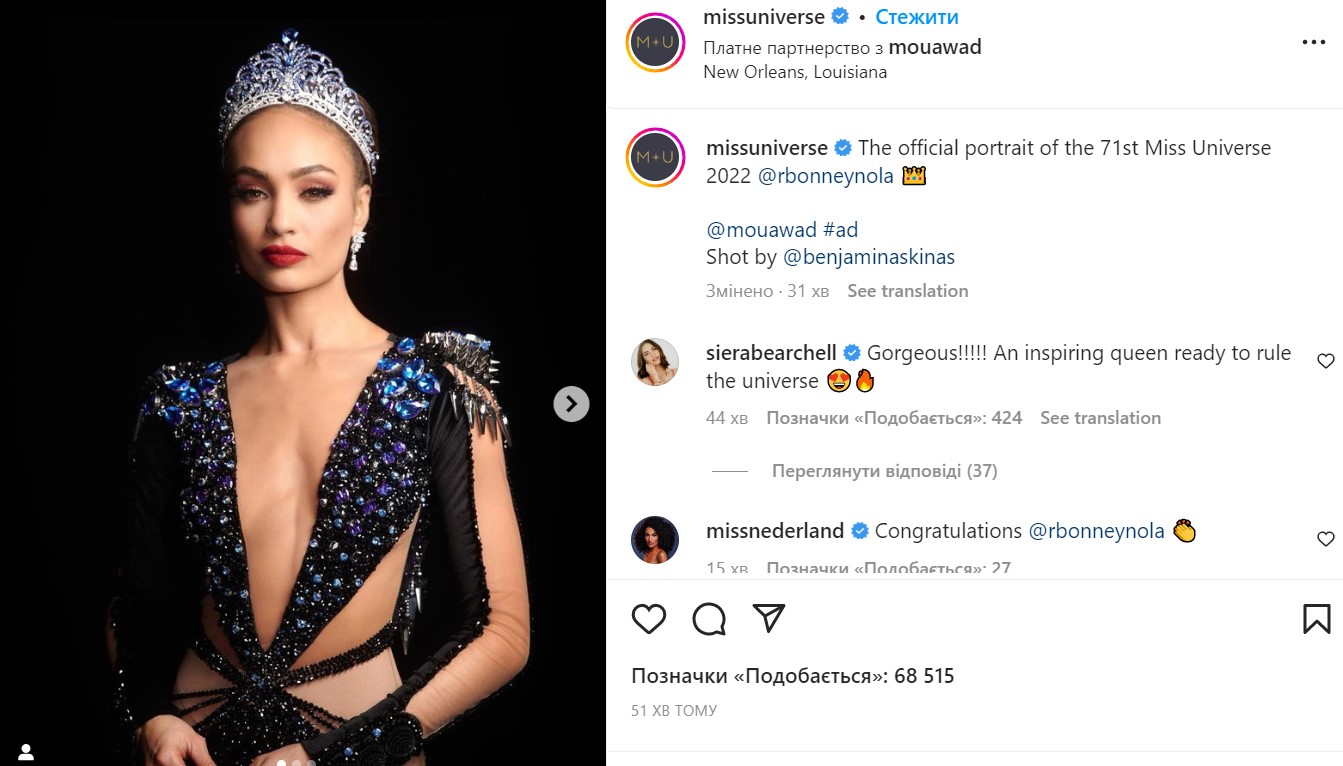The image size is (1343, 766).
Task: Share the post via paper plane icon
Action: pos(768,619)
